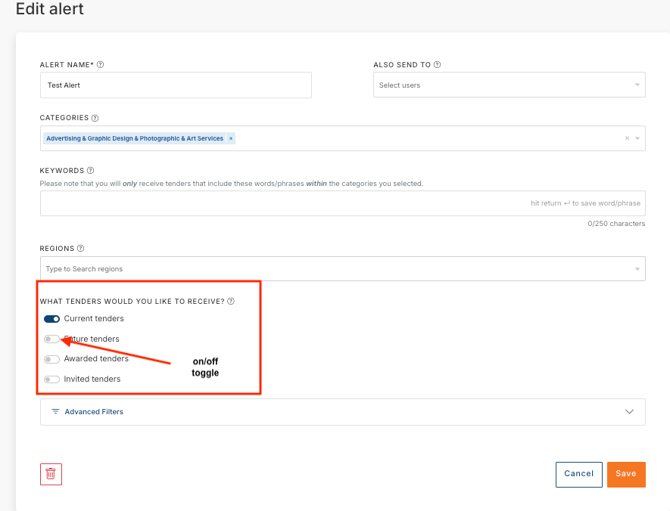This screenshot has width=670, height=511.
Task: Clear all selected categories with X
Action: pyautogui.click(x=627, y=139)
